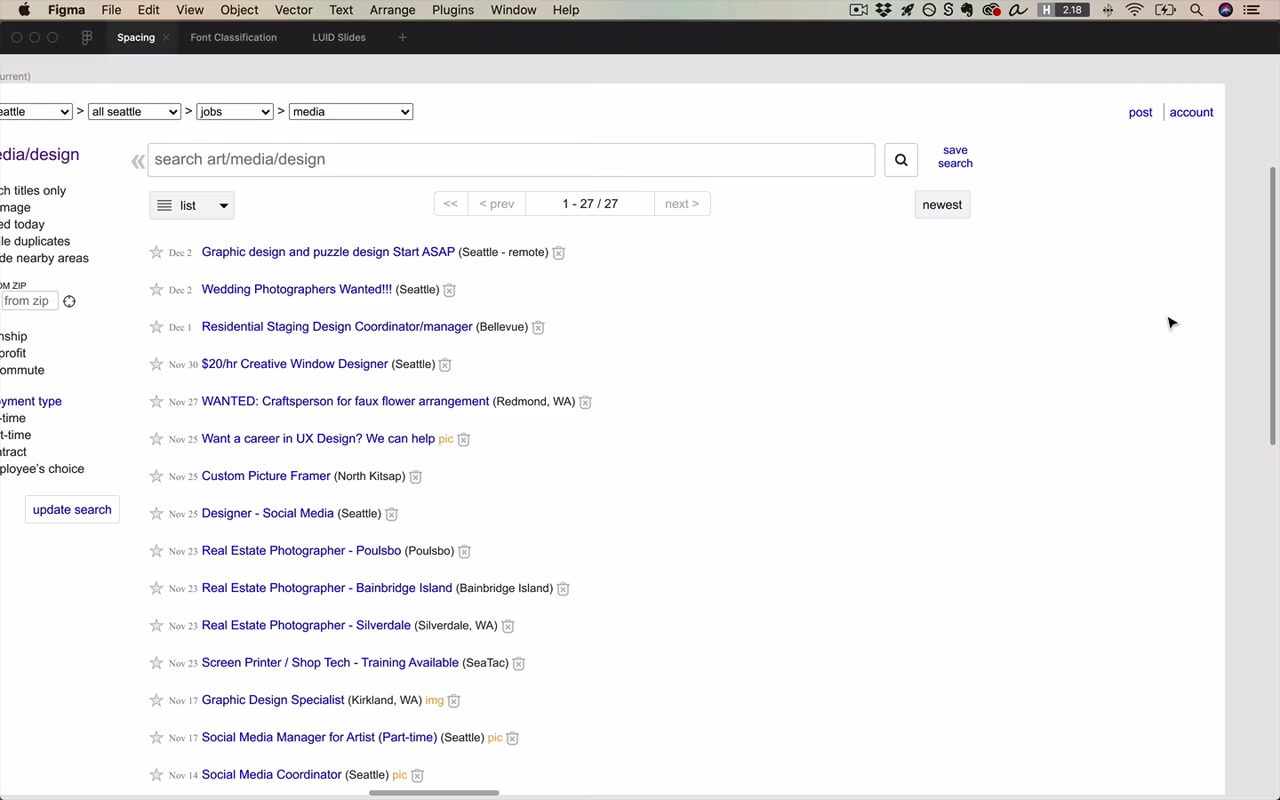Go to previous results page
This screenshot has width=1280, height=800.
pos(497,204)
